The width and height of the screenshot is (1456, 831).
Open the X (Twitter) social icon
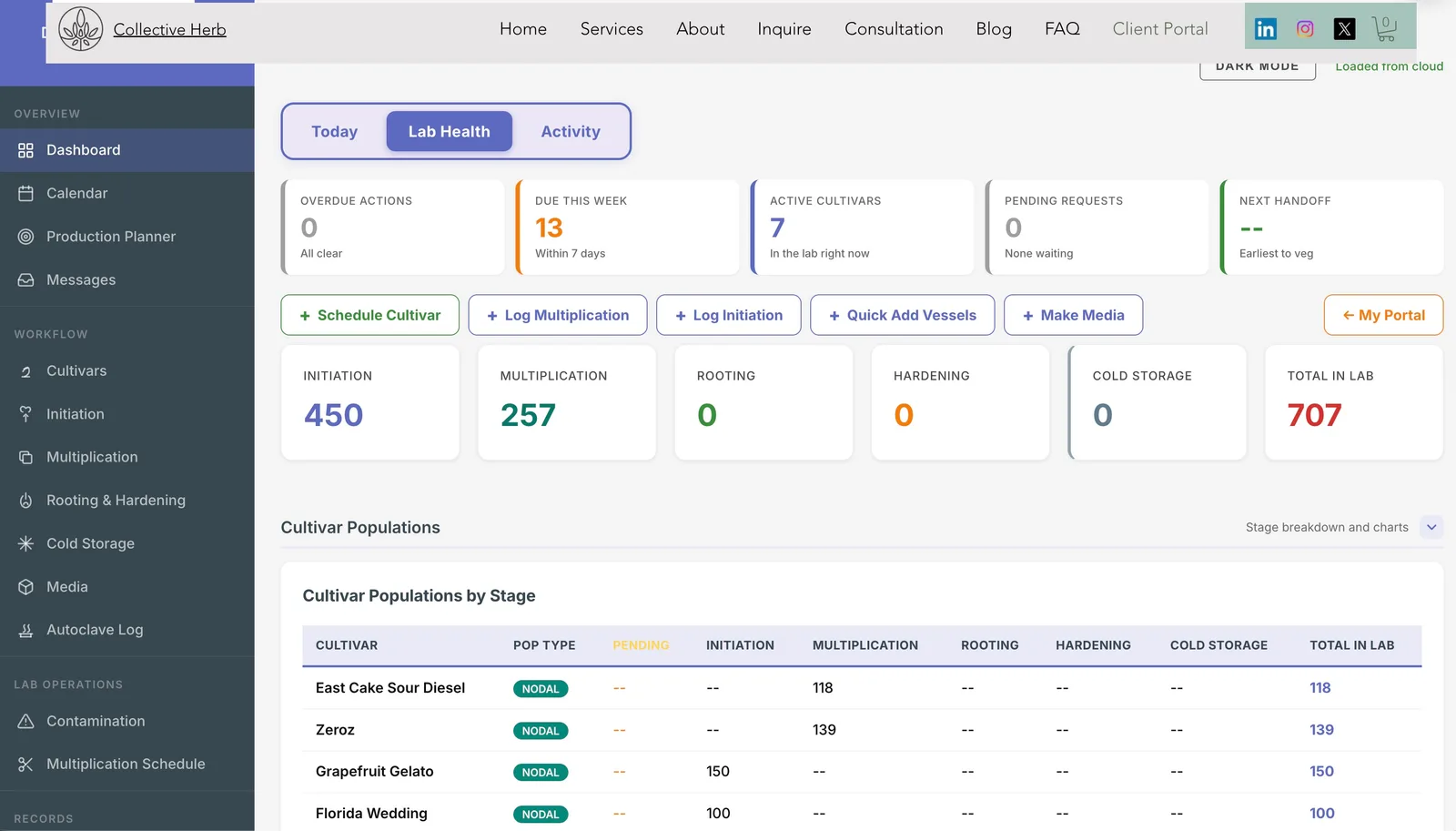tap(1344, 29)
